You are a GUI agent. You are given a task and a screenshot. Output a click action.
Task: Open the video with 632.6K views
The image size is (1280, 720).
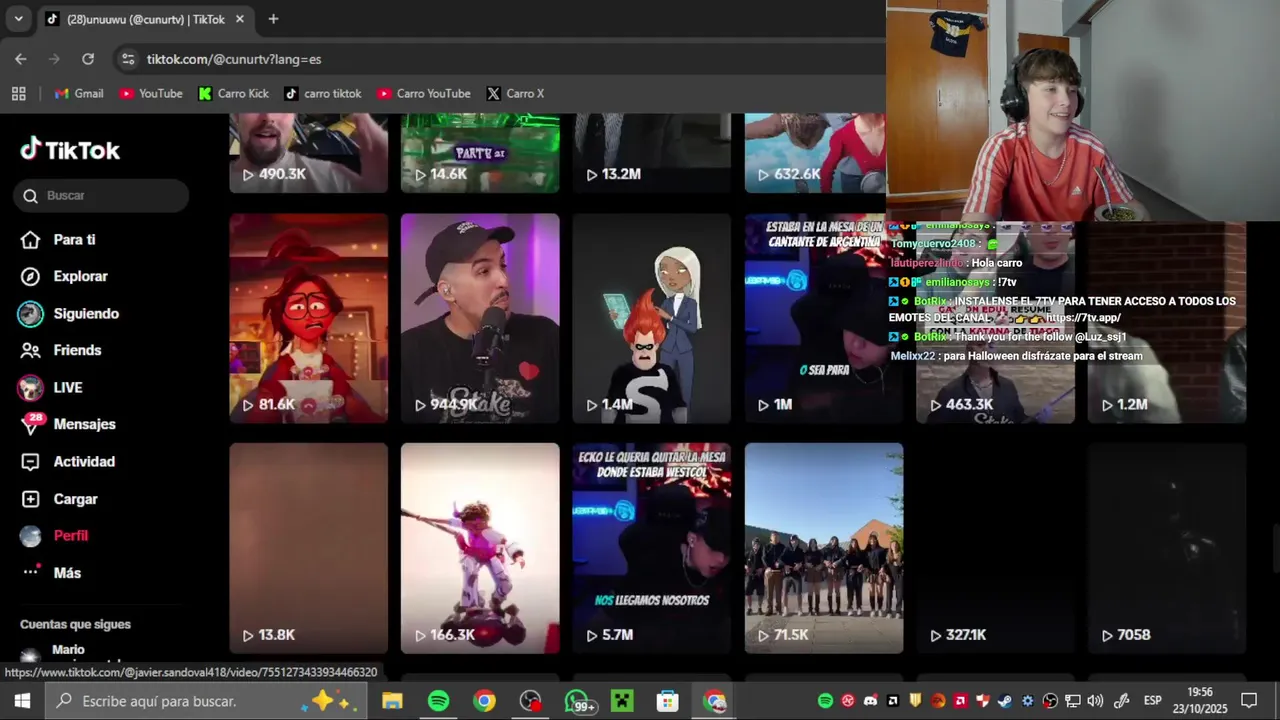[x=815, y=153]
